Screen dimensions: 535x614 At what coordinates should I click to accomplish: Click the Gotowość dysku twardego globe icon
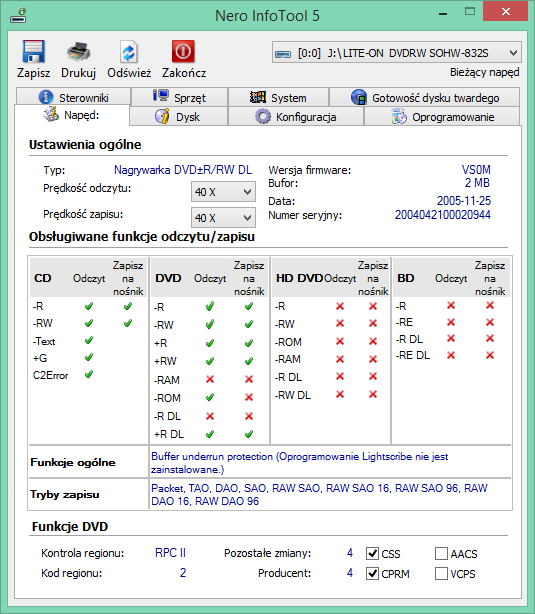point(359,97)
